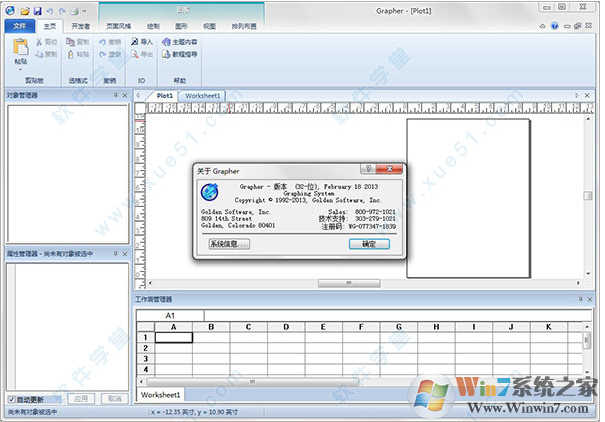
Task: Click the System Info (系统信息) button
Action: pos(229,243)
